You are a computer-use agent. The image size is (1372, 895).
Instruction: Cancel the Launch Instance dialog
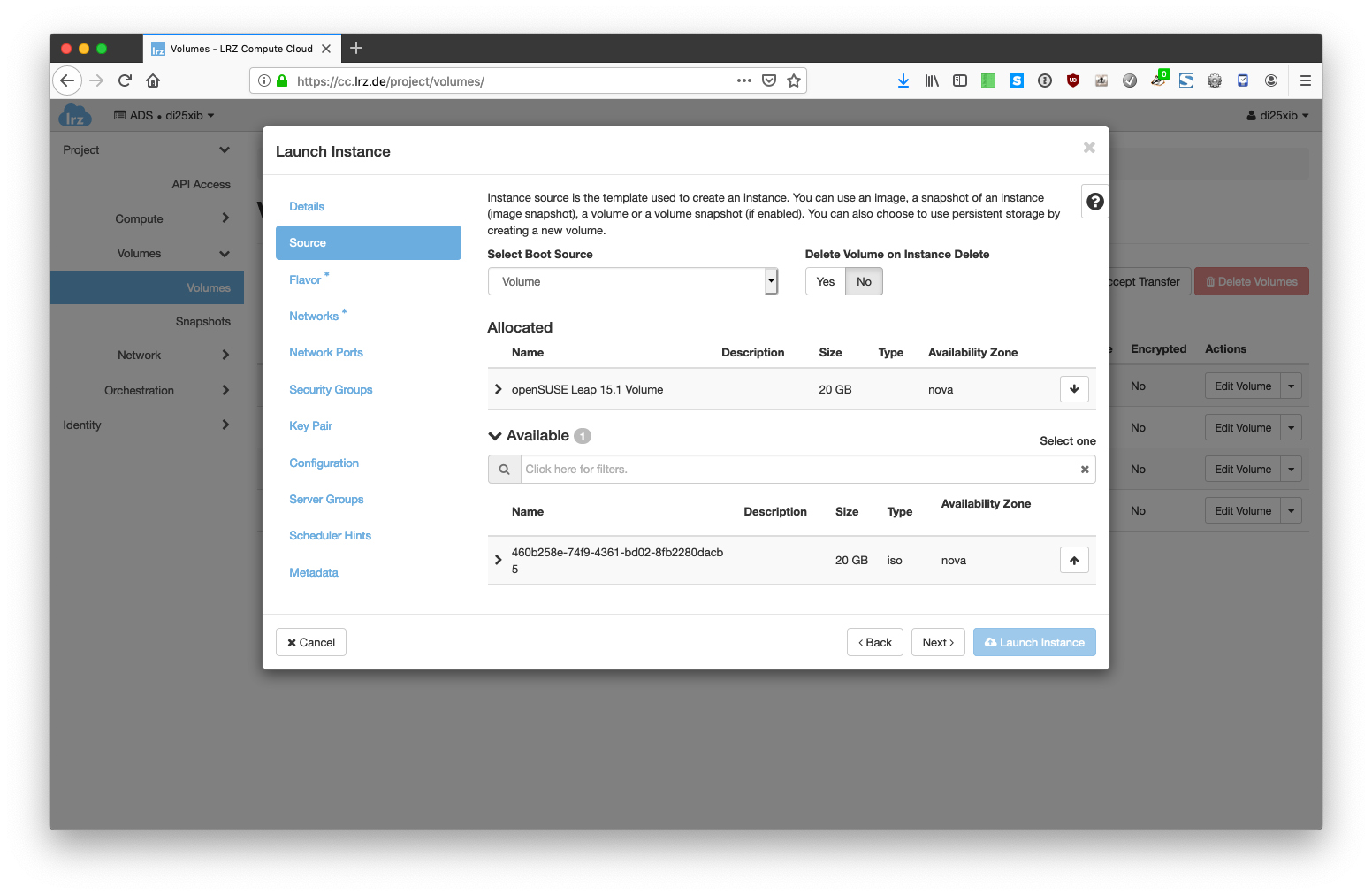311,643
